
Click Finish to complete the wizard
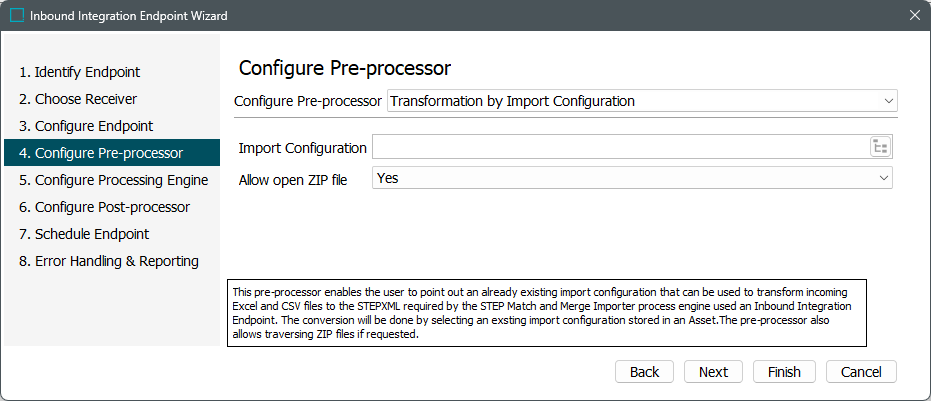tap(784, 372)
